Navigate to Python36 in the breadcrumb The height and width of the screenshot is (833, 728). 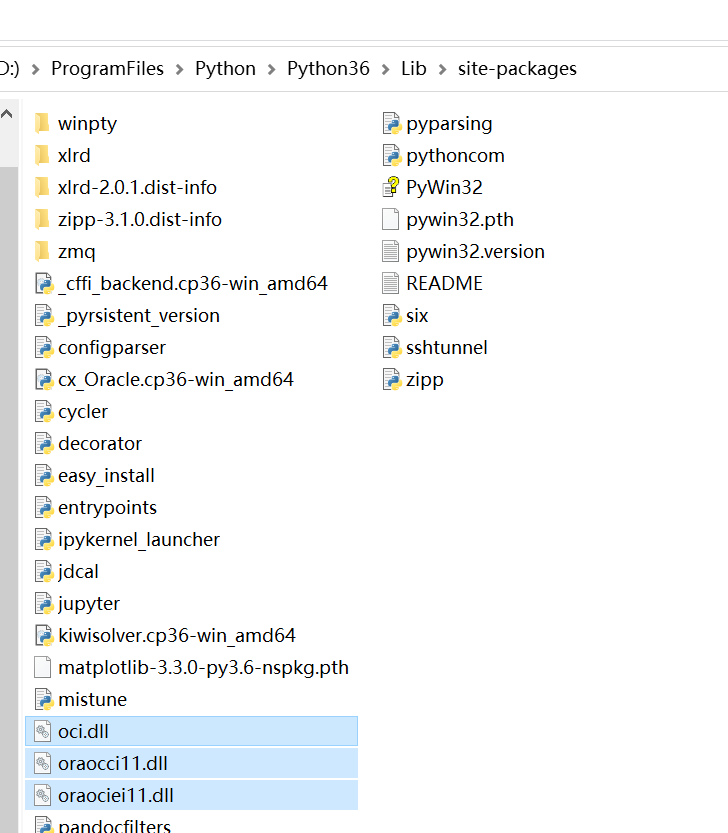pyautogui.click(x=328, y=69)
